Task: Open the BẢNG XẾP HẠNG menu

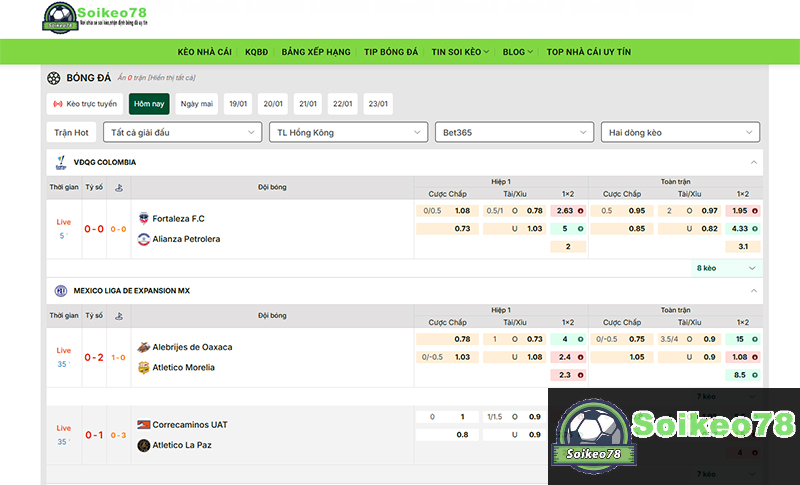Action: pyautogui.click(x=316, y=52)
